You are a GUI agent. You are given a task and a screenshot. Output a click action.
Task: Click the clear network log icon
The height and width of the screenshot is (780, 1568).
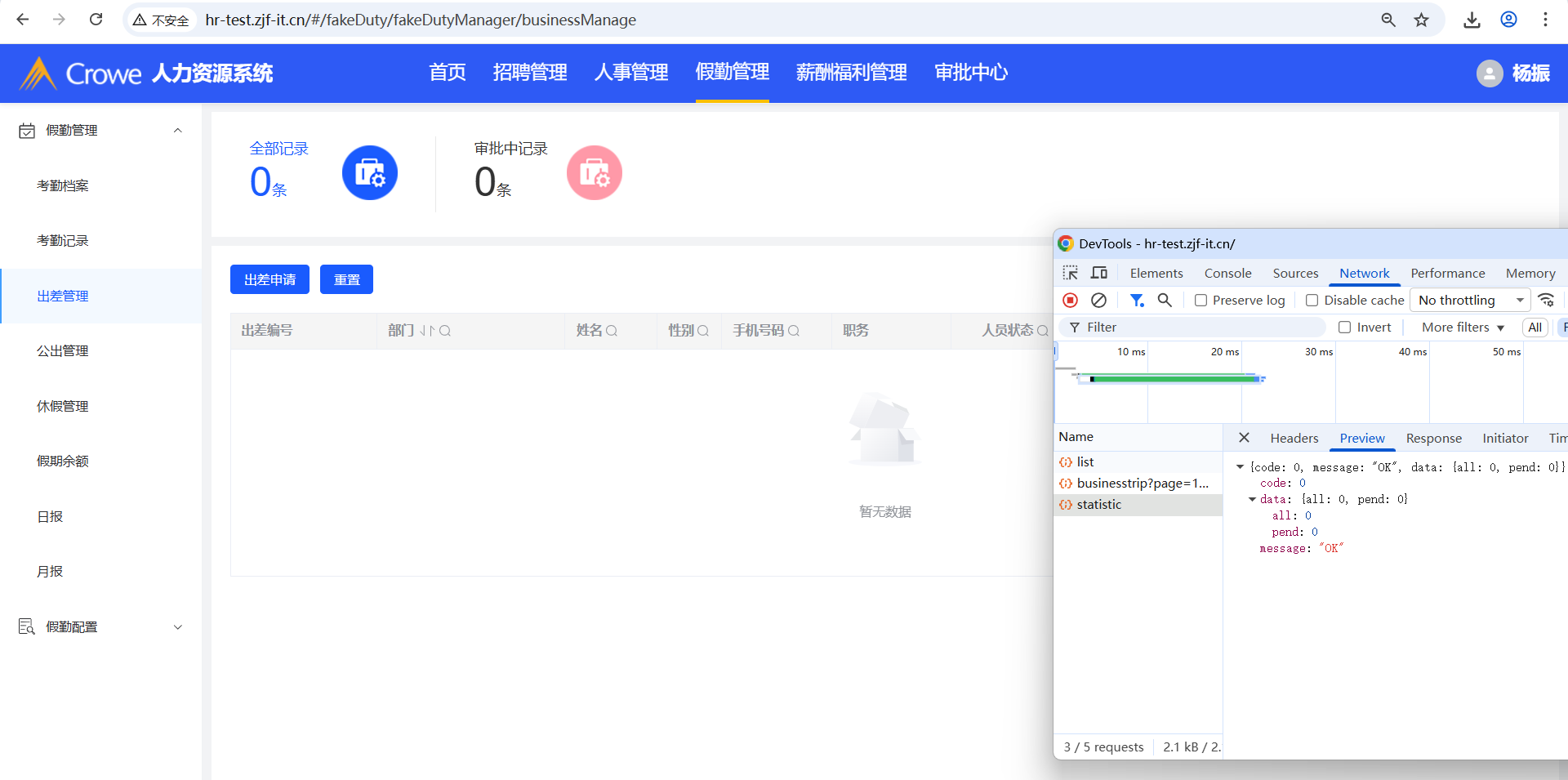[1098, 301]
